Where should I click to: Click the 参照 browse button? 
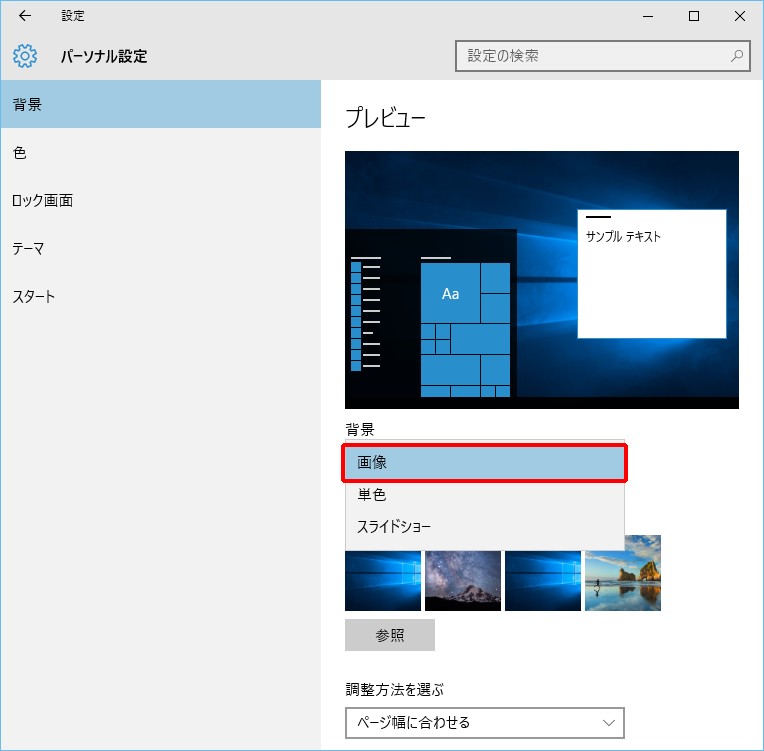pyautogui.click(x=389, y=635)
